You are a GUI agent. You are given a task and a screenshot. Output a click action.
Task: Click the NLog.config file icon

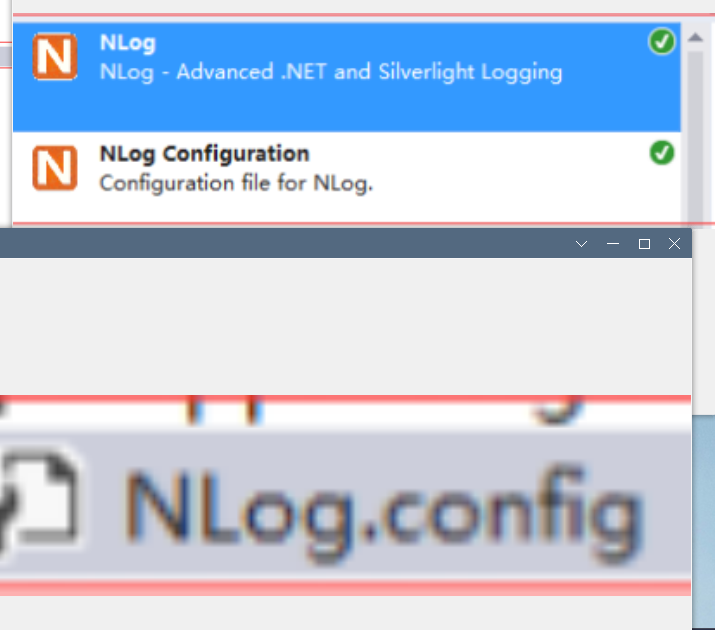(x=39, y=499)
